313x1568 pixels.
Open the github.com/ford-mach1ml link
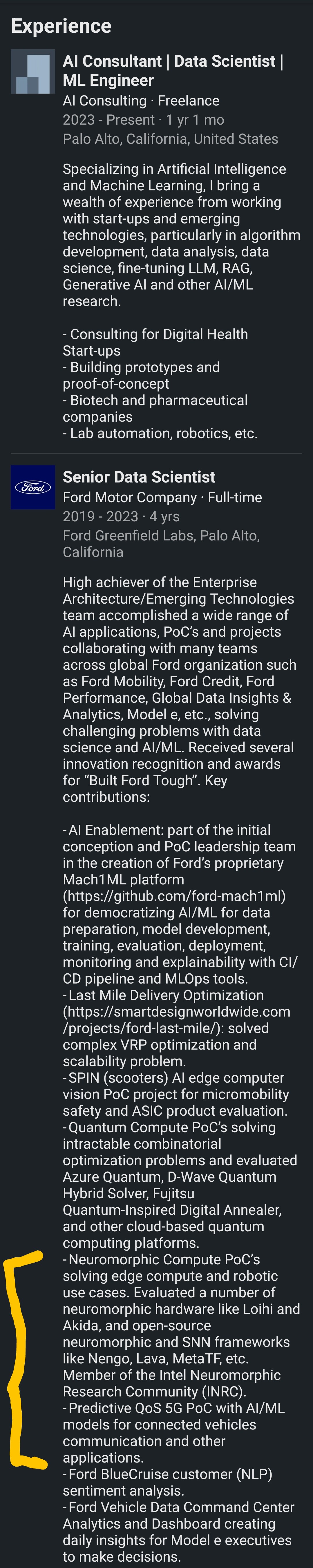(174, 896)
